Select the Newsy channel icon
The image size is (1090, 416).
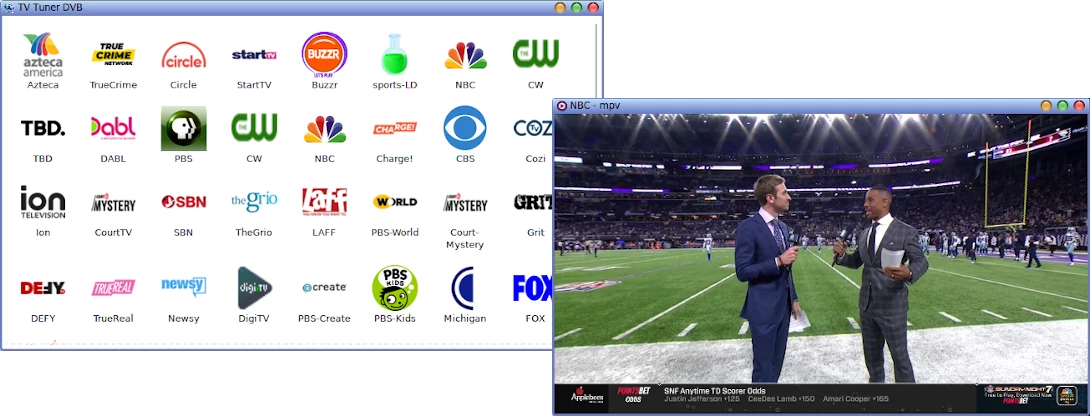pos(184,286)
